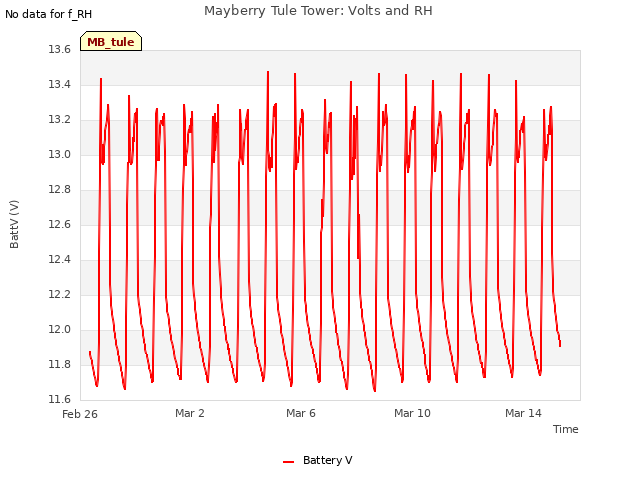This screenshot has width=640, height=480.
Task: Click the Feb 26 x-axis tick label
Action: 80,414
